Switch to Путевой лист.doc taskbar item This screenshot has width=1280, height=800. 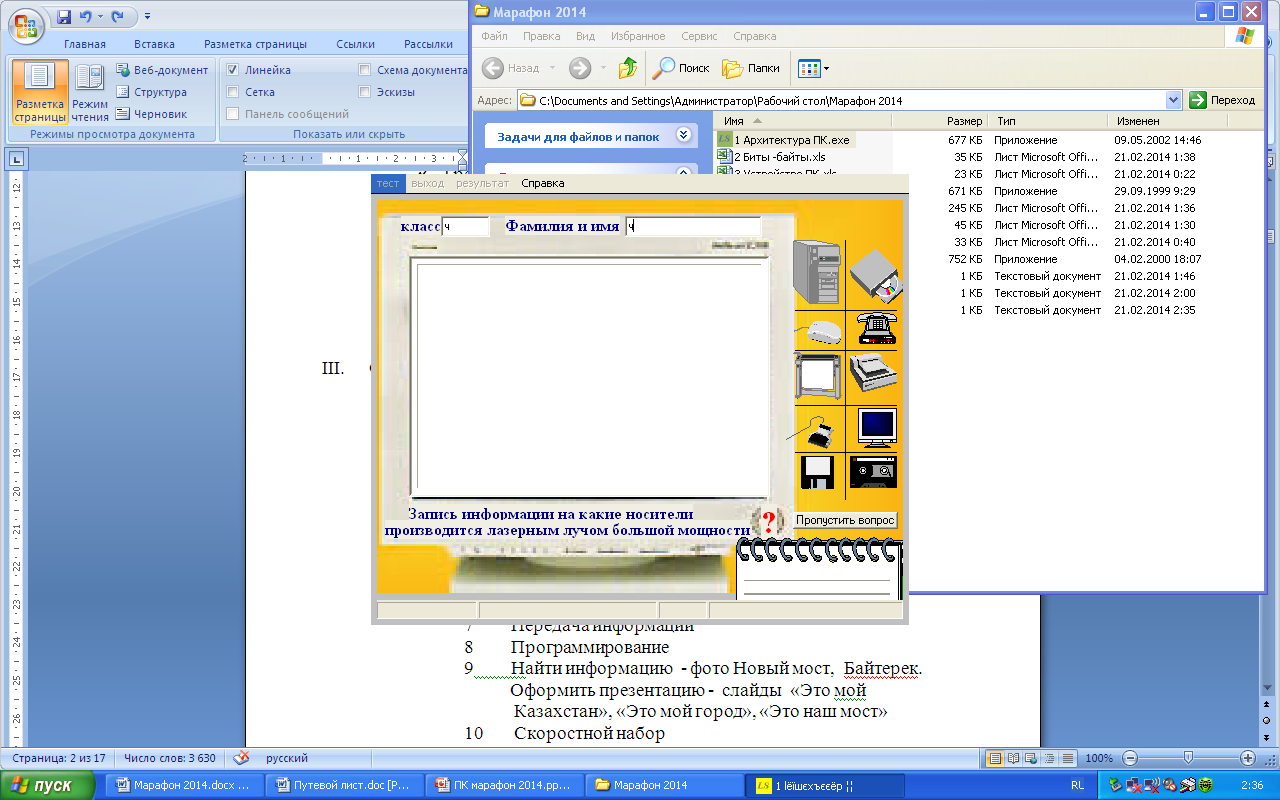point(345,786)
